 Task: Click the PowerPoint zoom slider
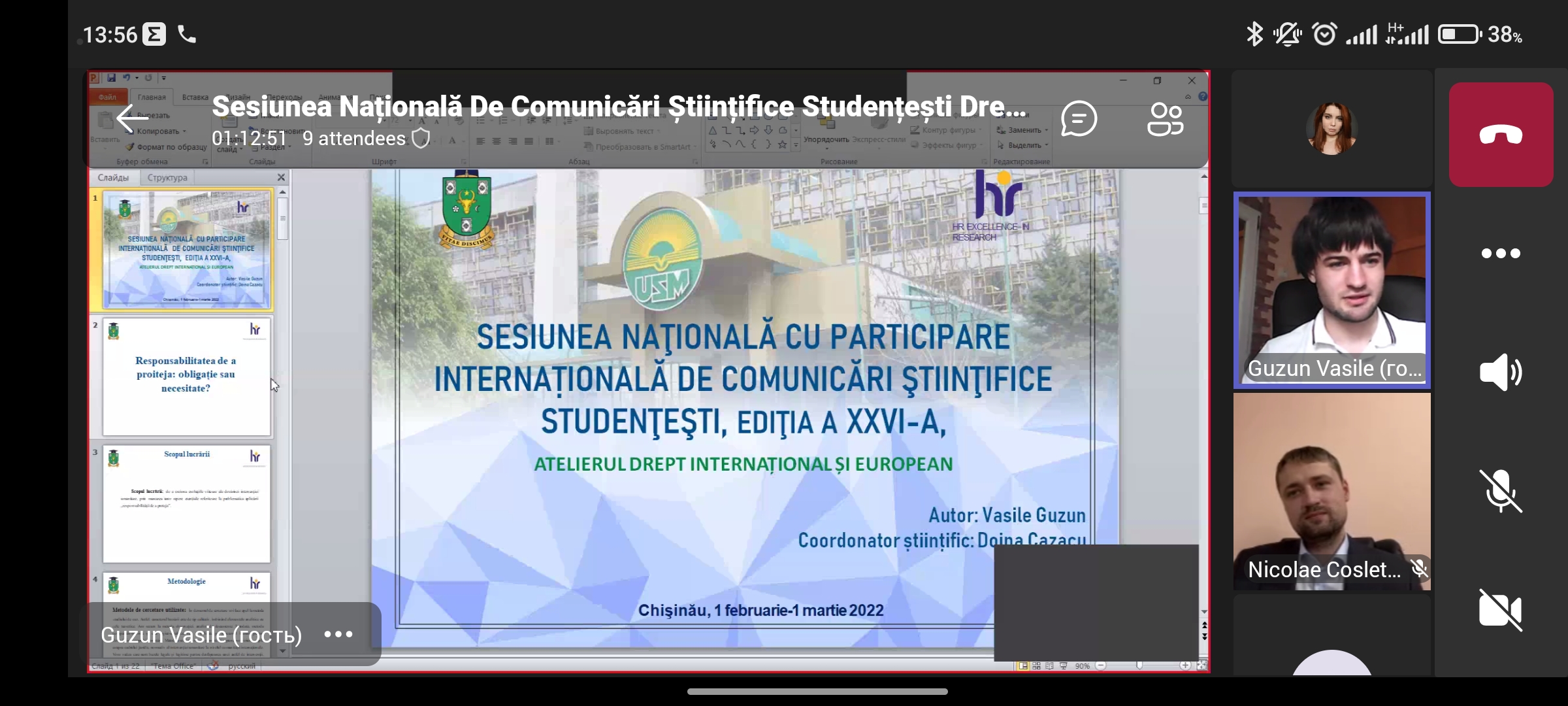tap(1139, 665)
